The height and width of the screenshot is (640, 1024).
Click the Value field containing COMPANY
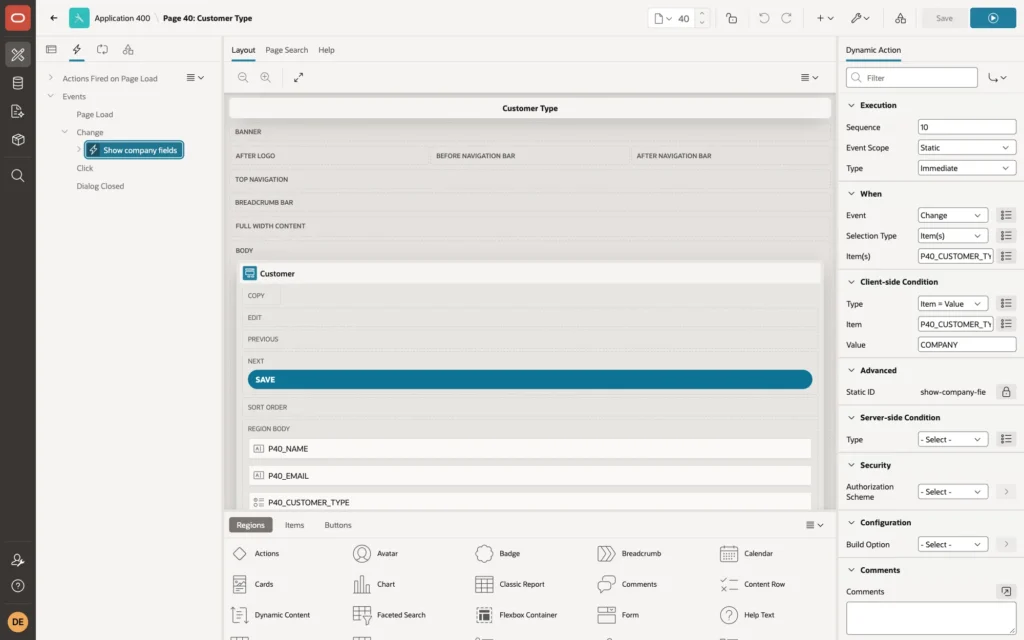tap(967, 345)
